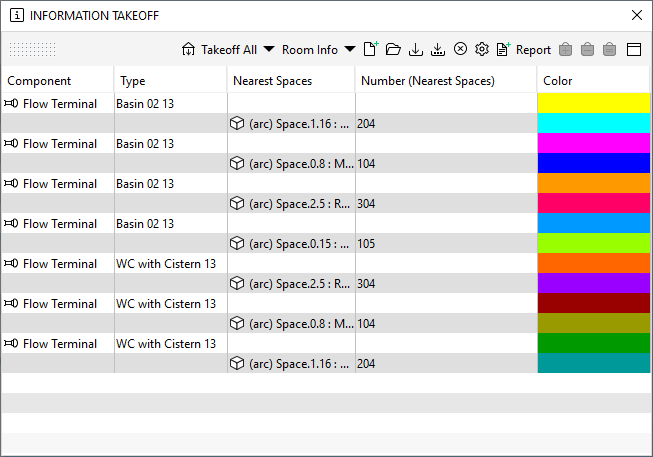Click the yellow color swatch
Screen dimensions: 653x457
[x=593, y=103]
